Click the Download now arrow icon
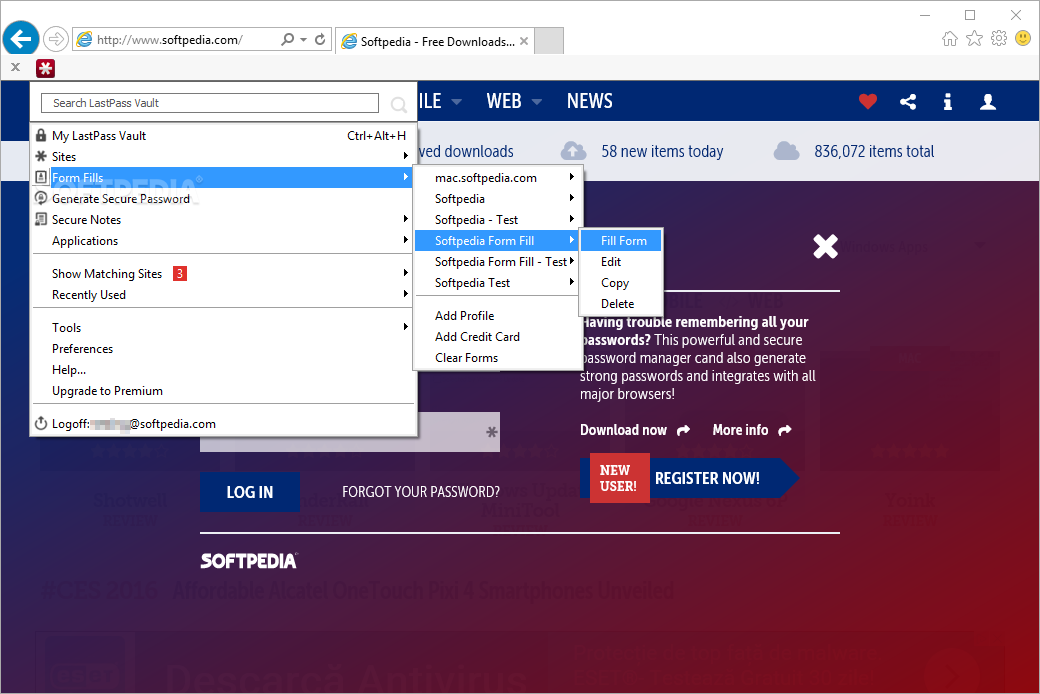 pyautogui.click(x=683, y=431)
